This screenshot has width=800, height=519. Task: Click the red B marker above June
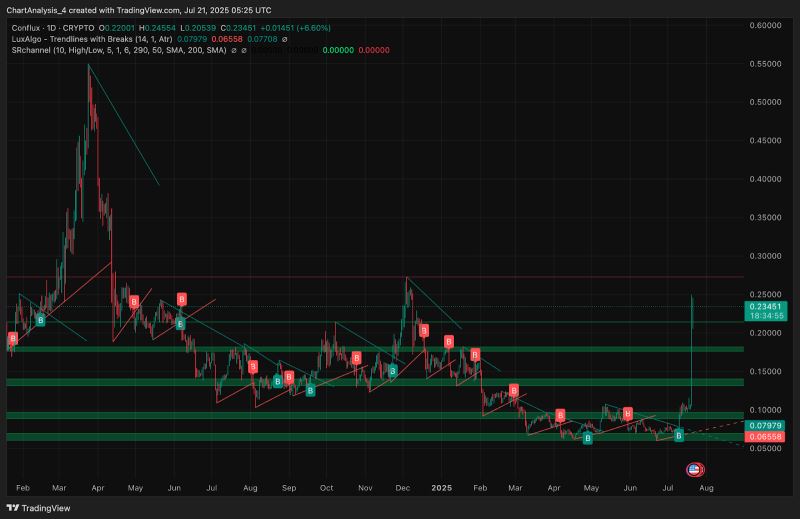pos(182,298)
